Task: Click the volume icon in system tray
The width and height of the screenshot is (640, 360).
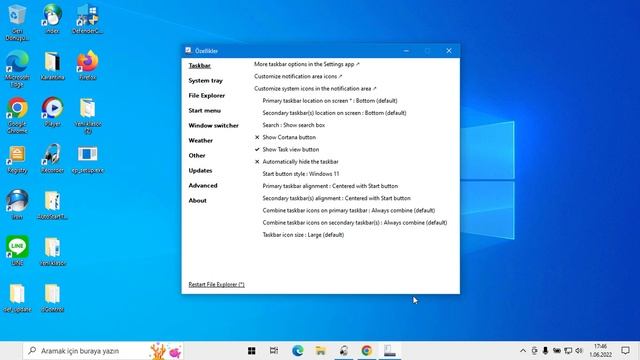Action: click(579, 351)
